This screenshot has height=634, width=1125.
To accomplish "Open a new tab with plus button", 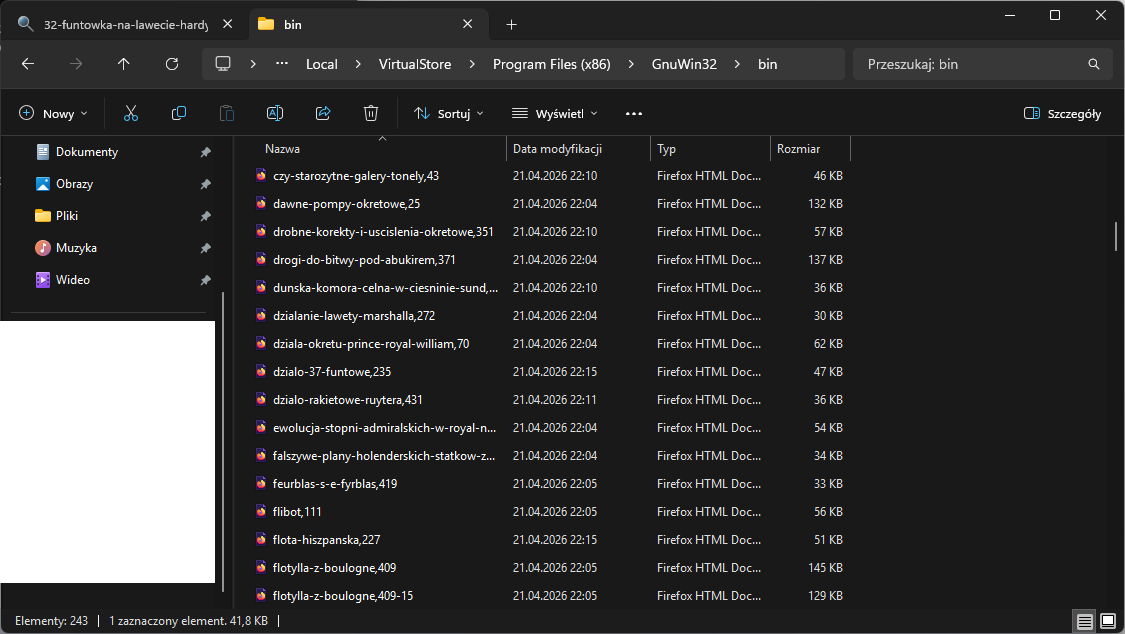I will click(x=512, y=24).
